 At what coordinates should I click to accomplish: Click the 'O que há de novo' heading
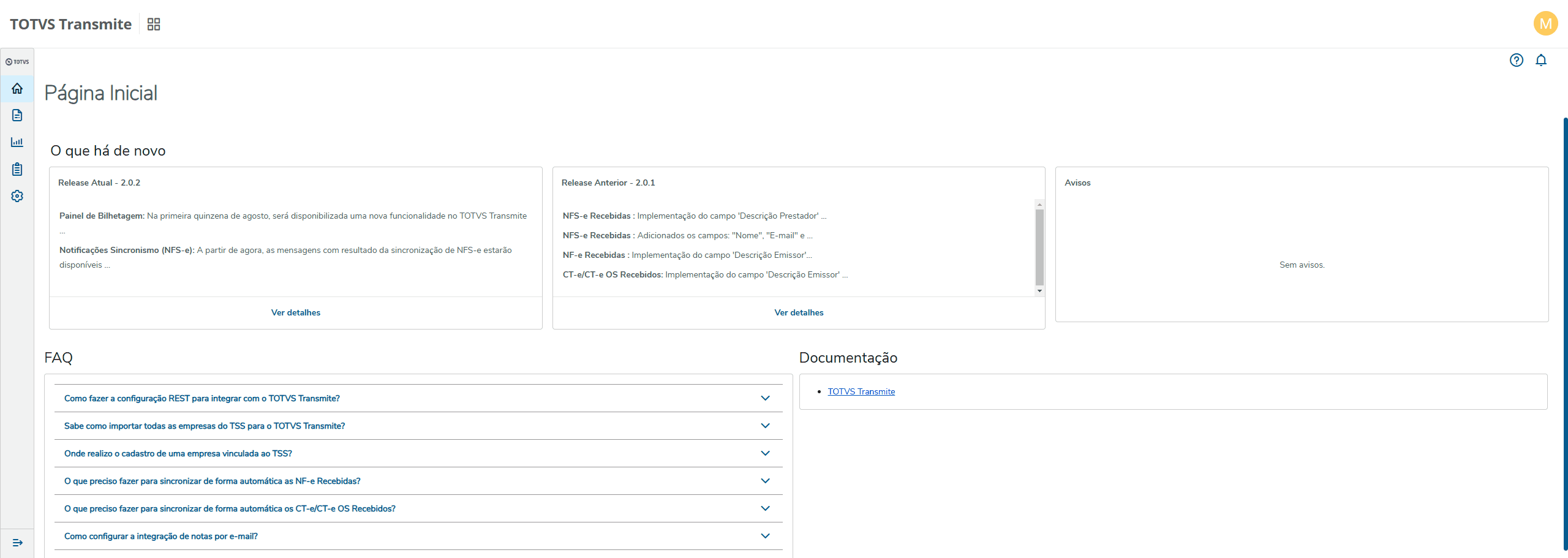108,151
